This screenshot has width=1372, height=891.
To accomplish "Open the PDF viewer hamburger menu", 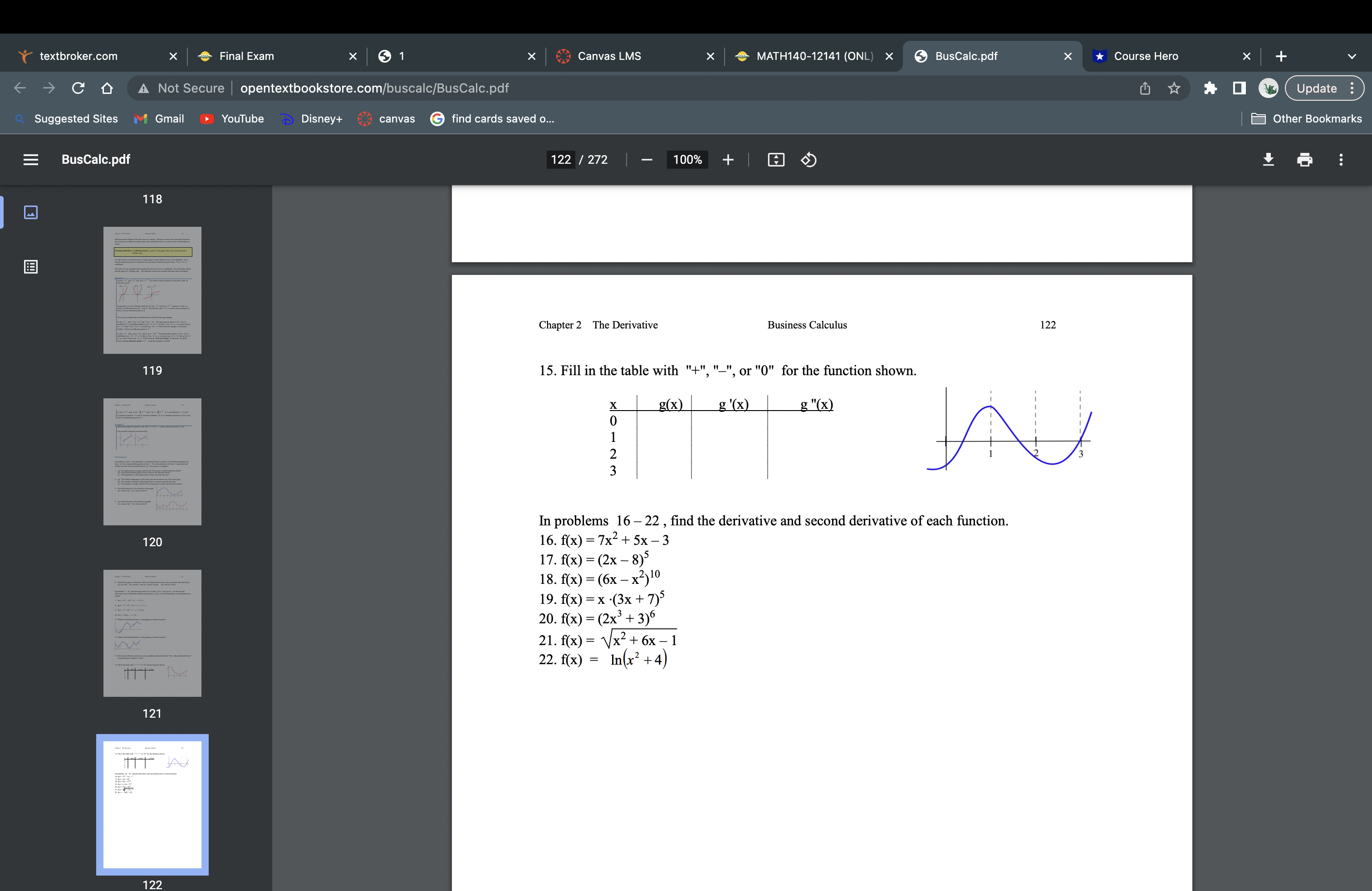I will tap(30, 160).
